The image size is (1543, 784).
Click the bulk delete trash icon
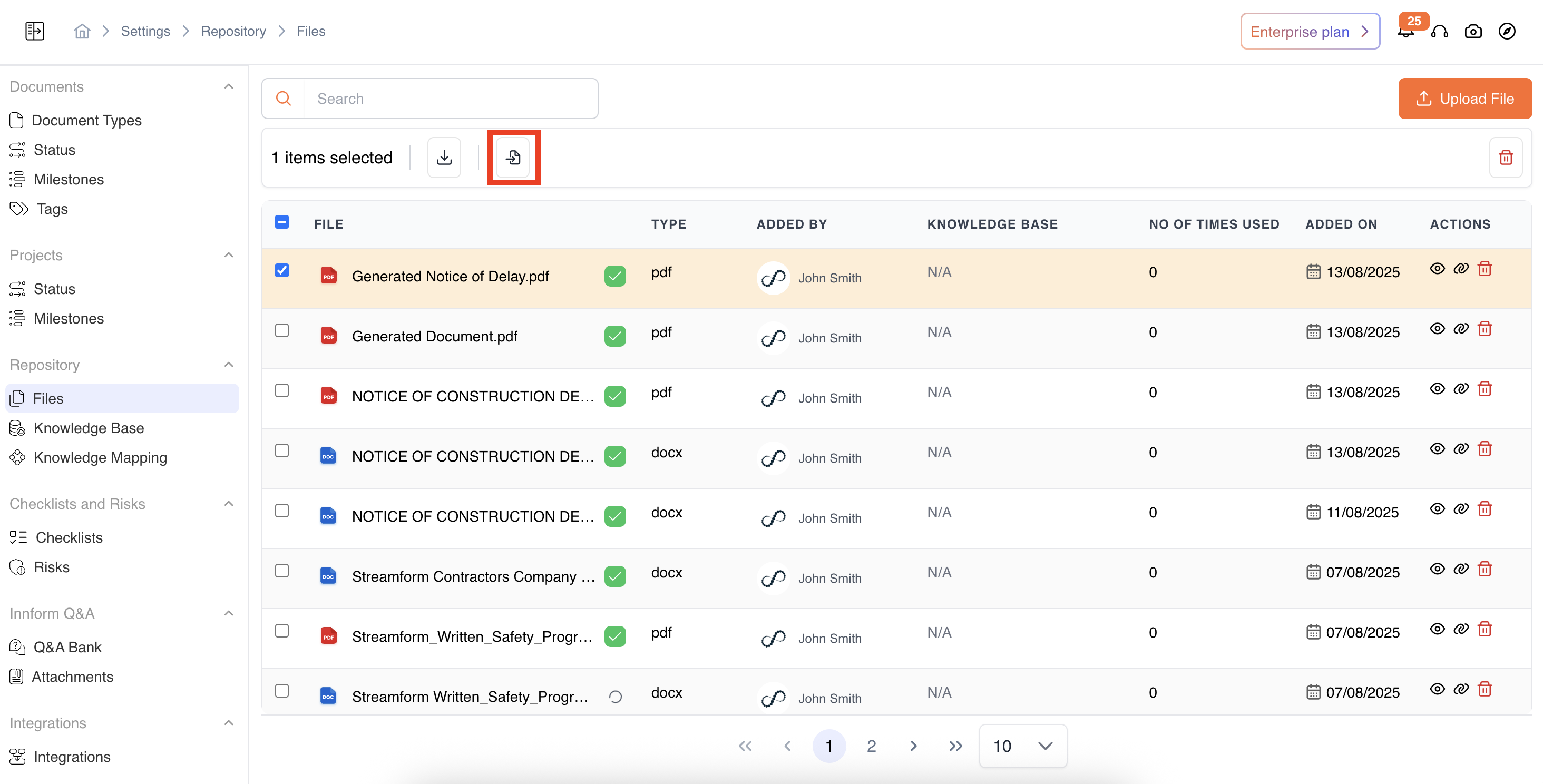(x=1505, y=158)
